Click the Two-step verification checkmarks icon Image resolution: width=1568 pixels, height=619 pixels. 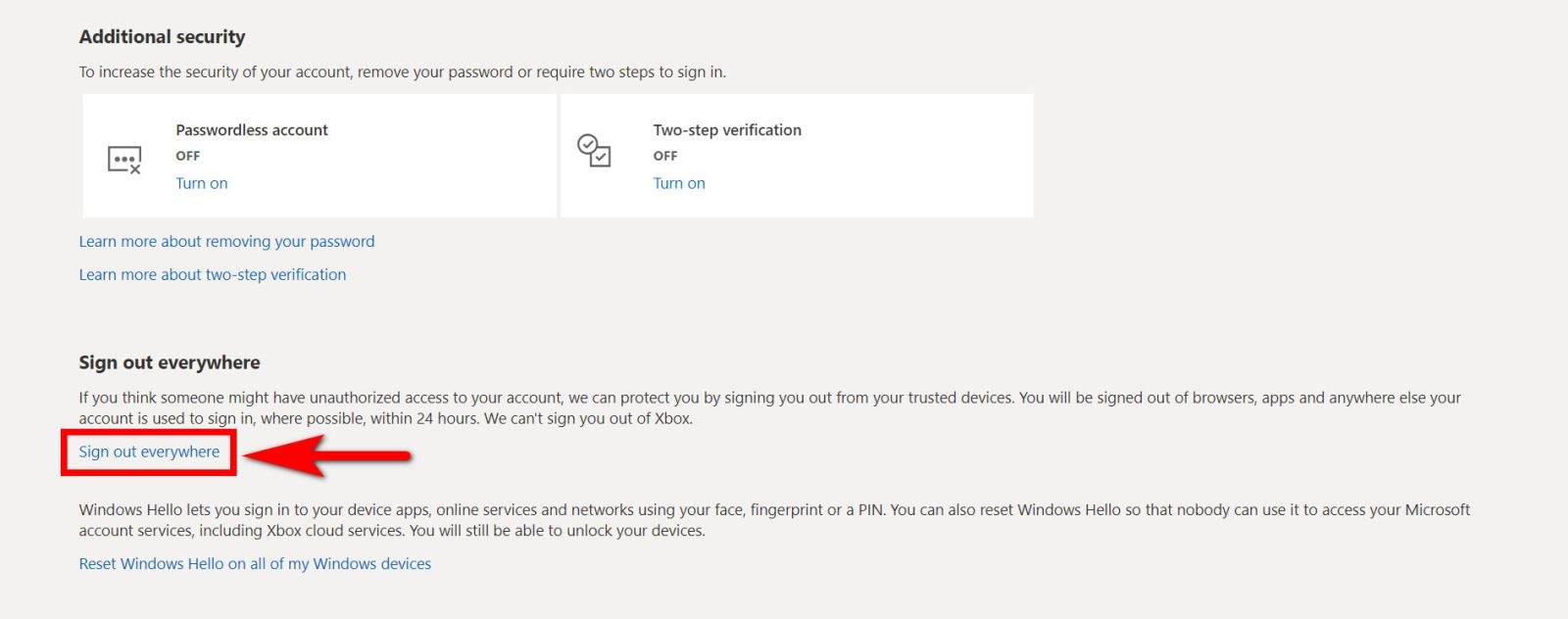(x=594, y=151)
